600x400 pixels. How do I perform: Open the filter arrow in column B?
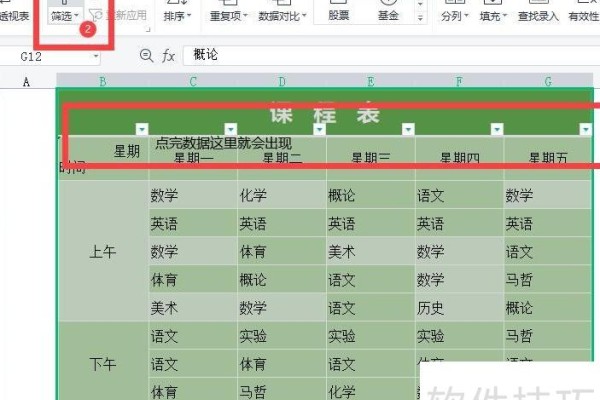pos(142,129)
